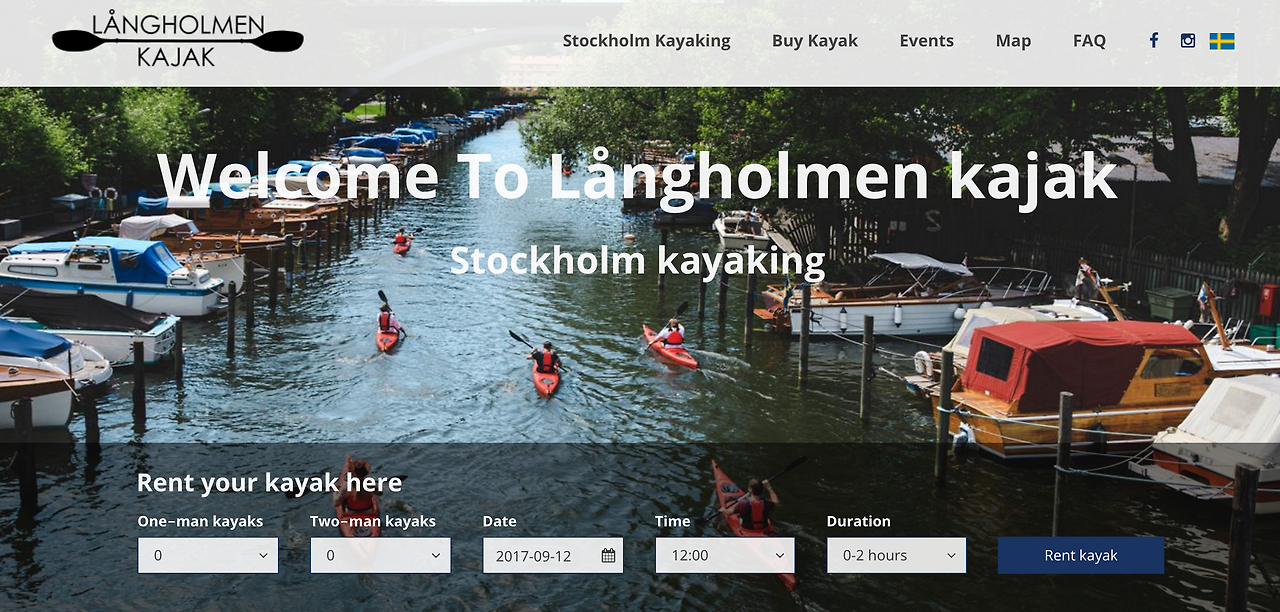Click the Stockholm kayaking subtitle text
The width and height of the screenshot is (1280, 612).
point(637,261)
